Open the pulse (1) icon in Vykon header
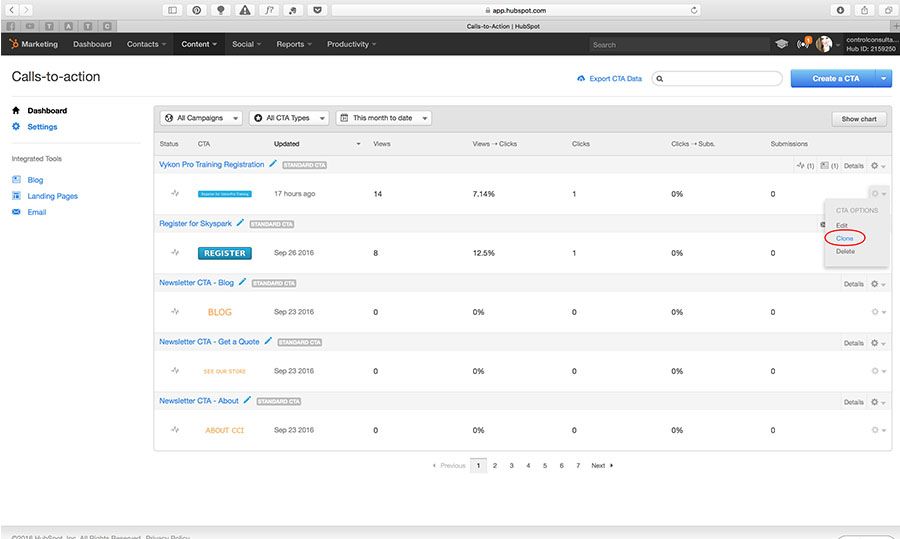Viewport: 900px width, 539px height. 805,165
